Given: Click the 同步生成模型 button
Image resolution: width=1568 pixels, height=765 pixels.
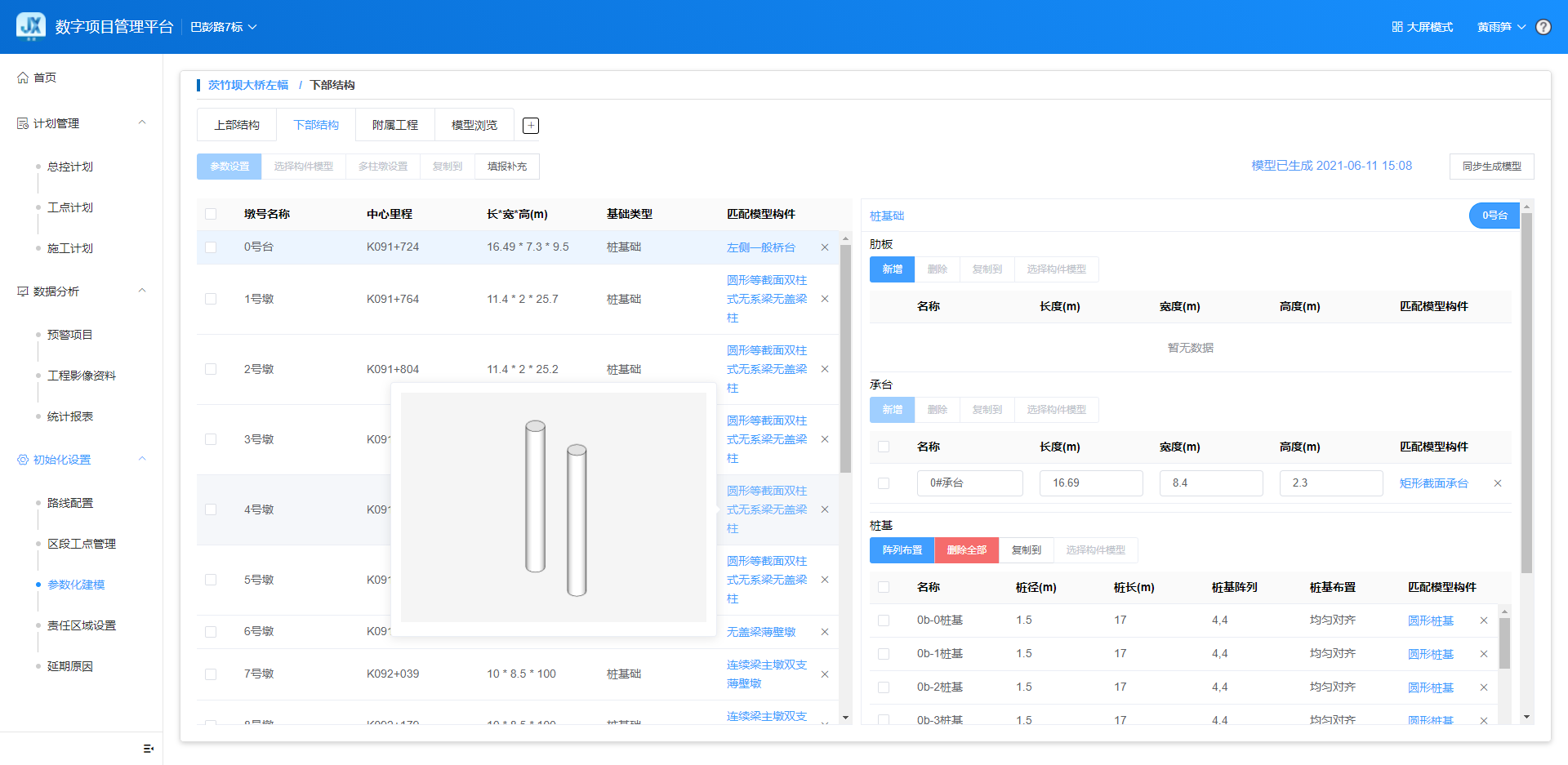Looking at the screenshot, I should pyautogui.click(x=1491, y=167).
